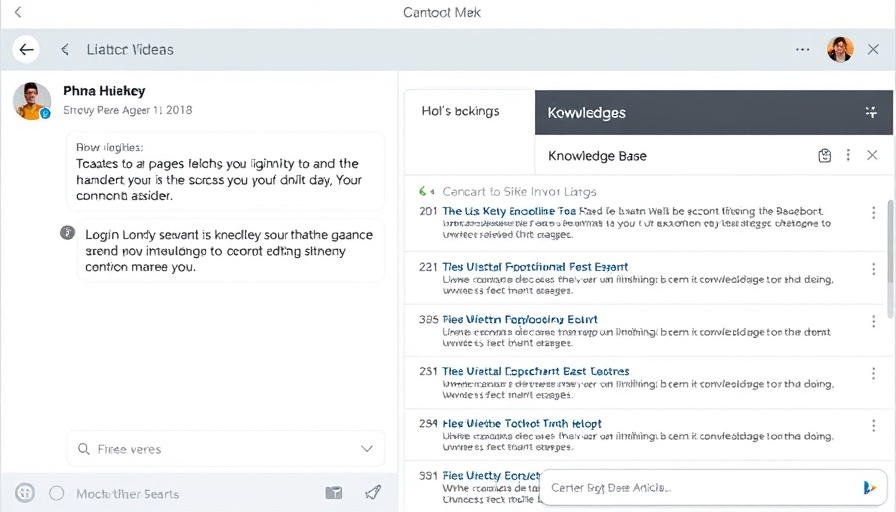This screenshot has height=512, width=896.
Task: Expand the Firee veres dropdown chevron
Action: [x=367, y=449]
